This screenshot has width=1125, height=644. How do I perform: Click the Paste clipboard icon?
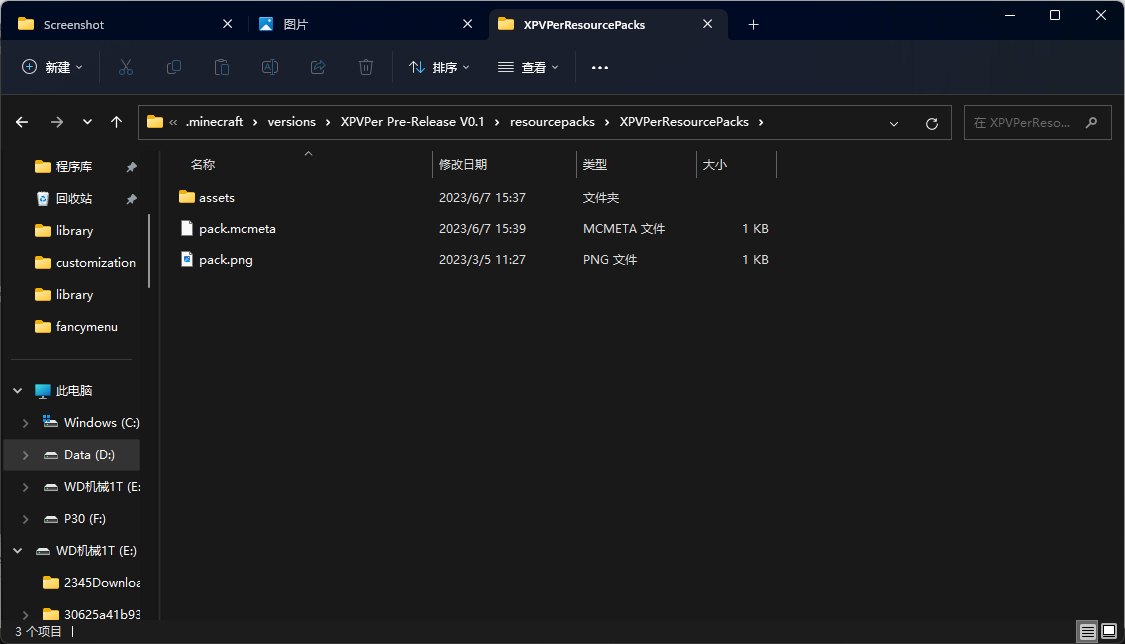[x=222, y=67]
